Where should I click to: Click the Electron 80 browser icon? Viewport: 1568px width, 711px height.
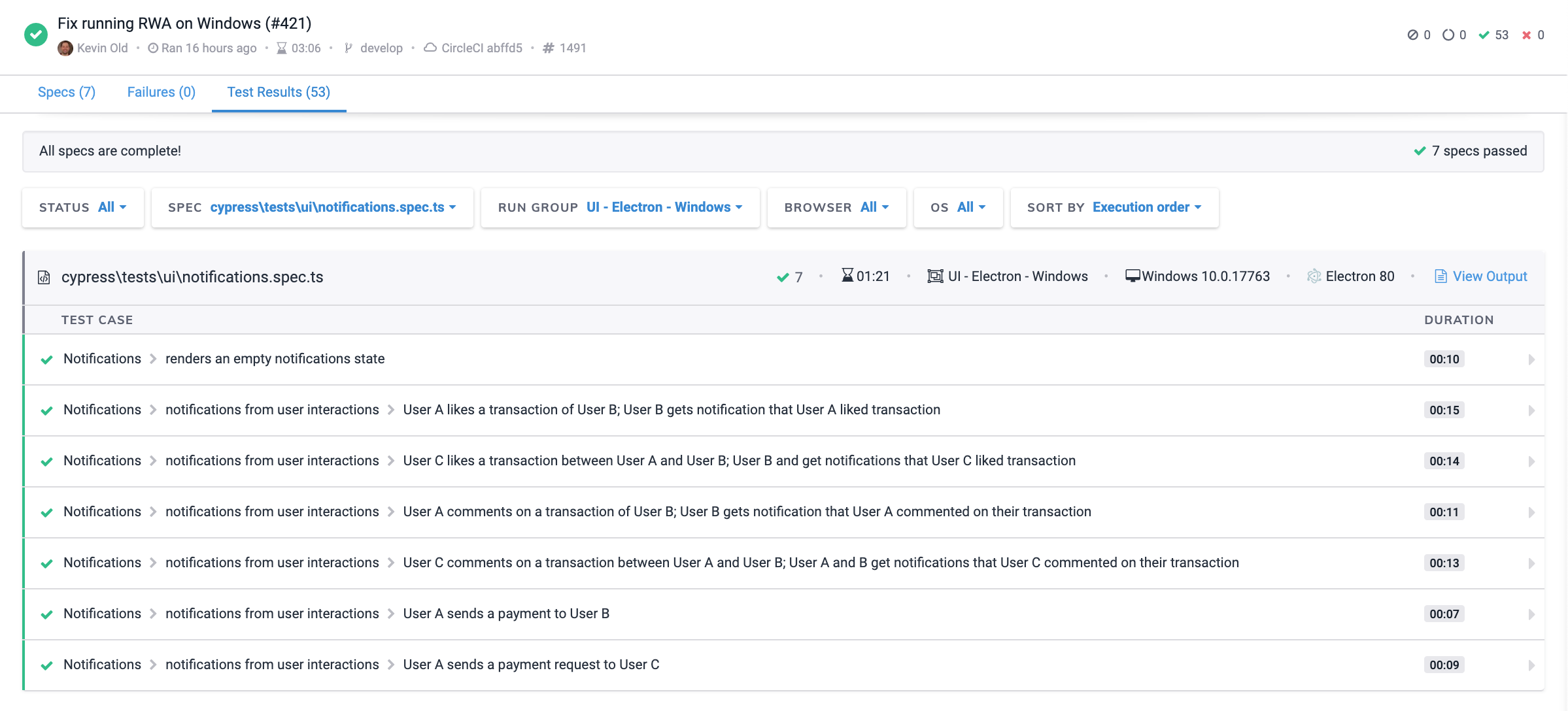click(x=1314, y=276)
